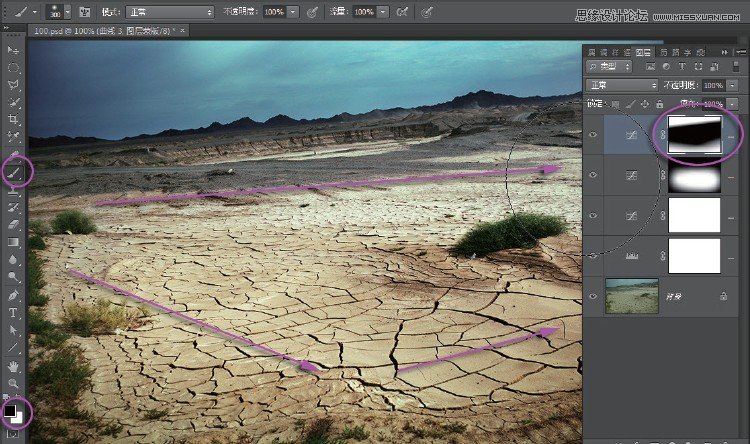Toggle lock transparent pixels
The image size is (750, 444).
point(616,104)
